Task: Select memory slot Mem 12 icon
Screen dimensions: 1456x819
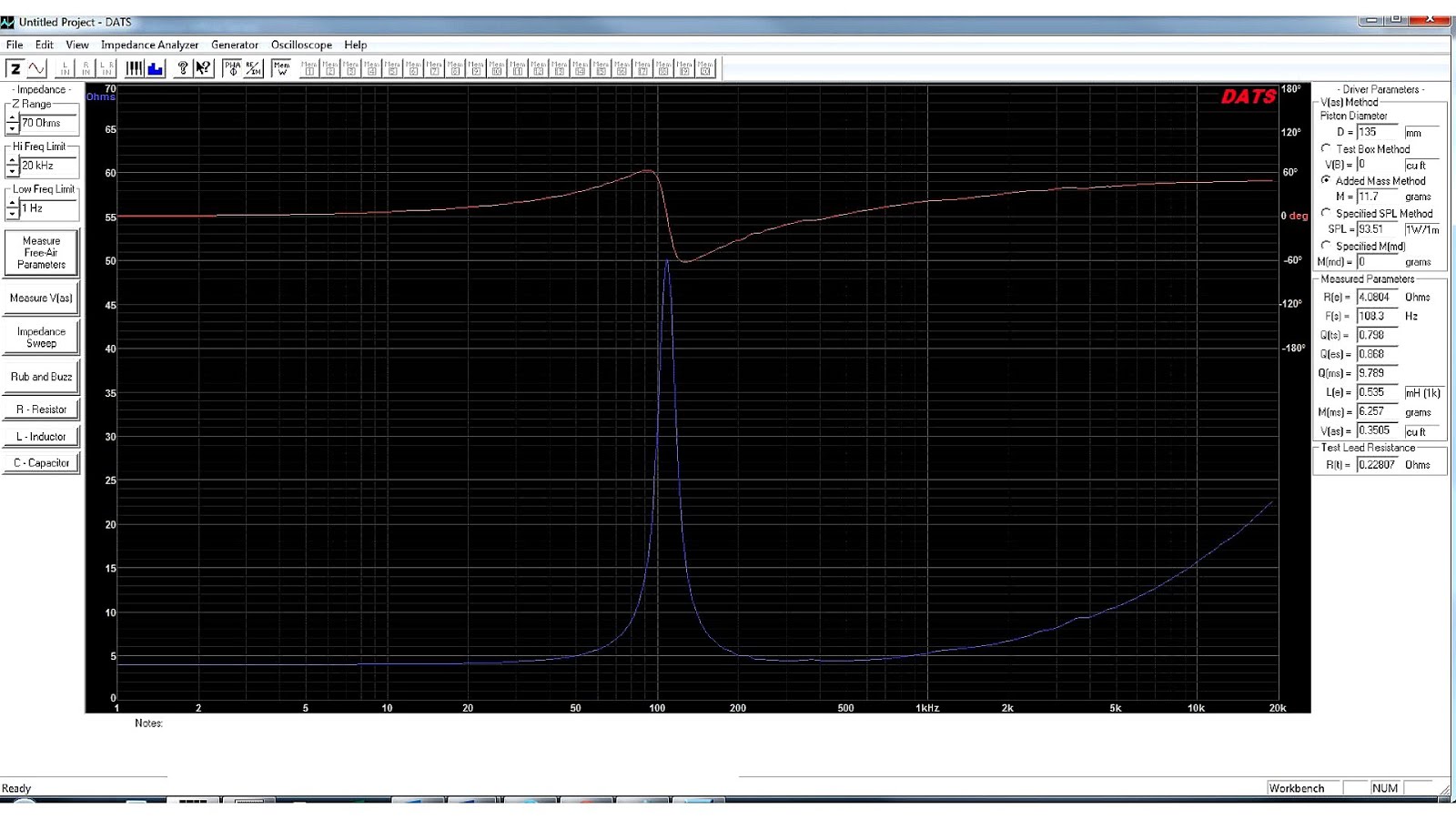Action: (x=539, y=68)
